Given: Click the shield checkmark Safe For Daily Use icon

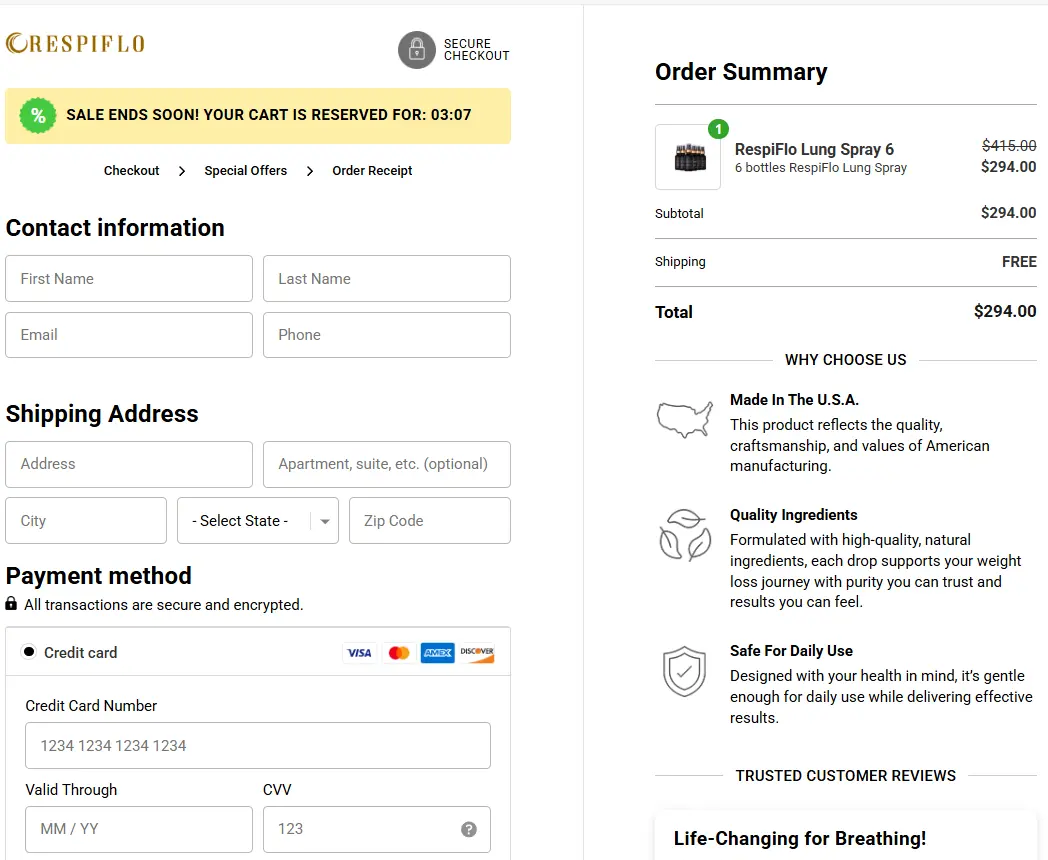Looking at the screenshot, I should pyautogui.click(x=684, y=671).
